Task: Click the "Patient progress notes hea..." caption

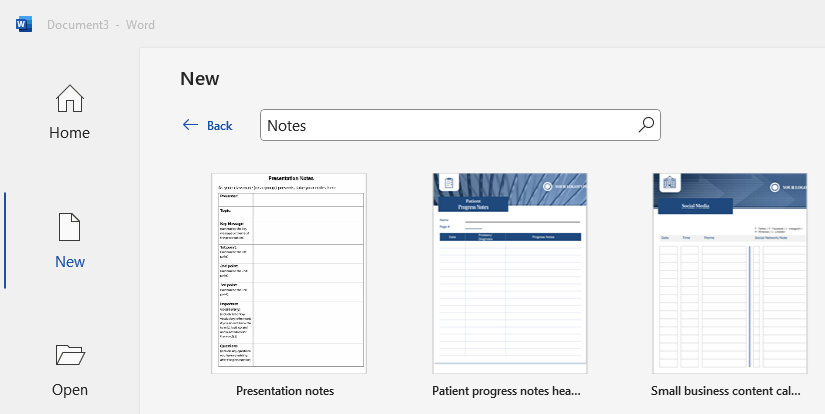Action: tap(506, 391)
